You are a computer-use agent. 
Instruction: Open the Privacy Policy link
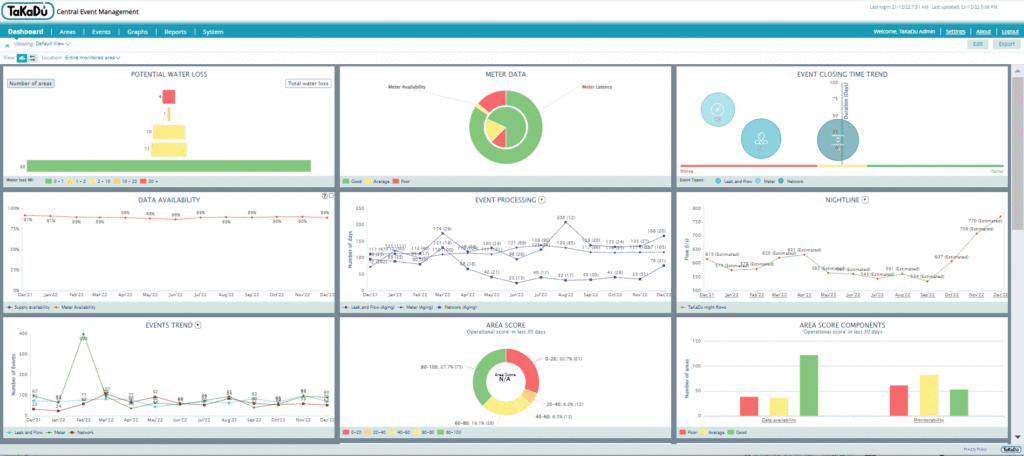click(974, 449)
